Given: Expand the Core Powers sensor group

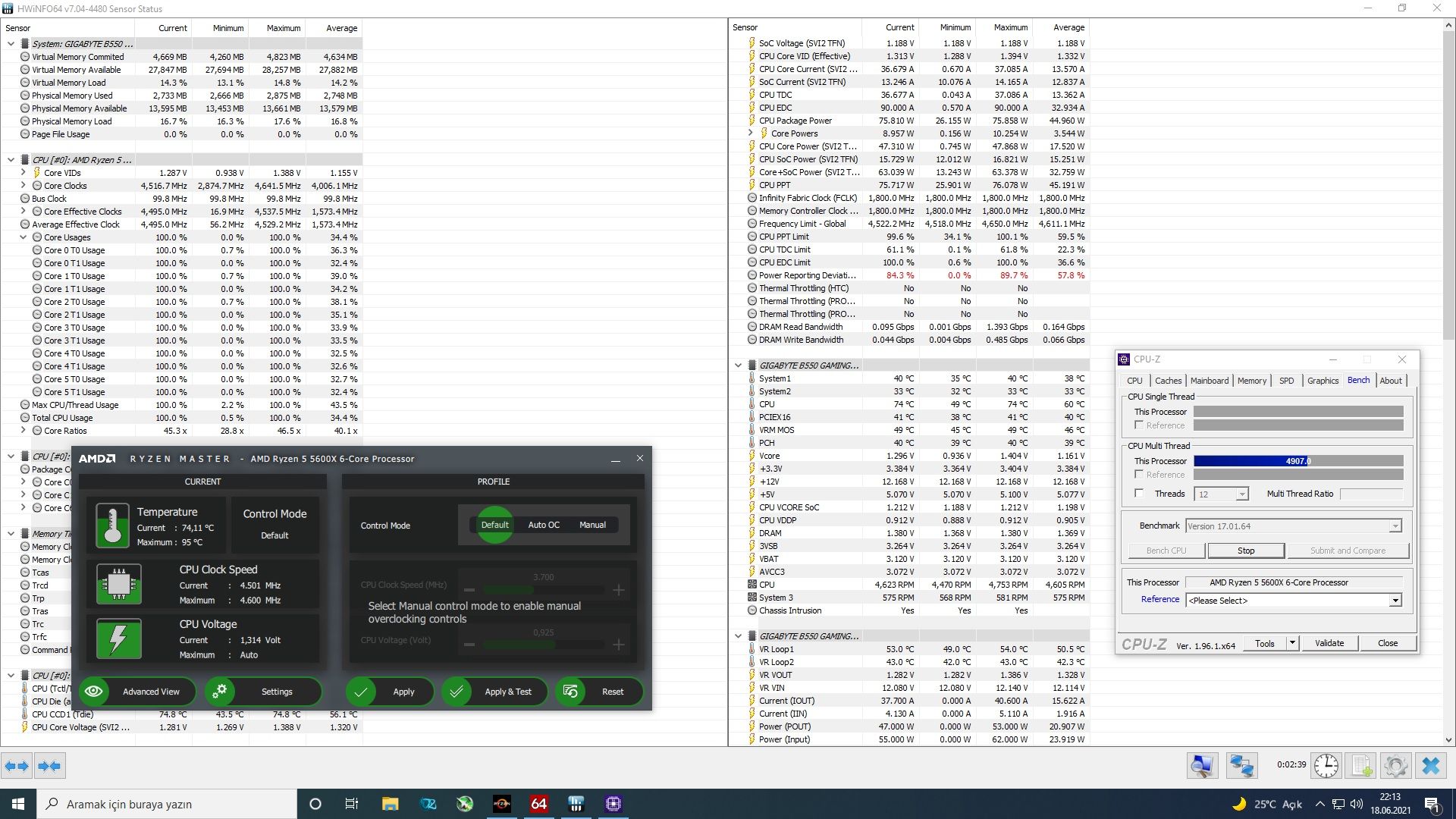Looking at the screenshot, I should 751,133.
